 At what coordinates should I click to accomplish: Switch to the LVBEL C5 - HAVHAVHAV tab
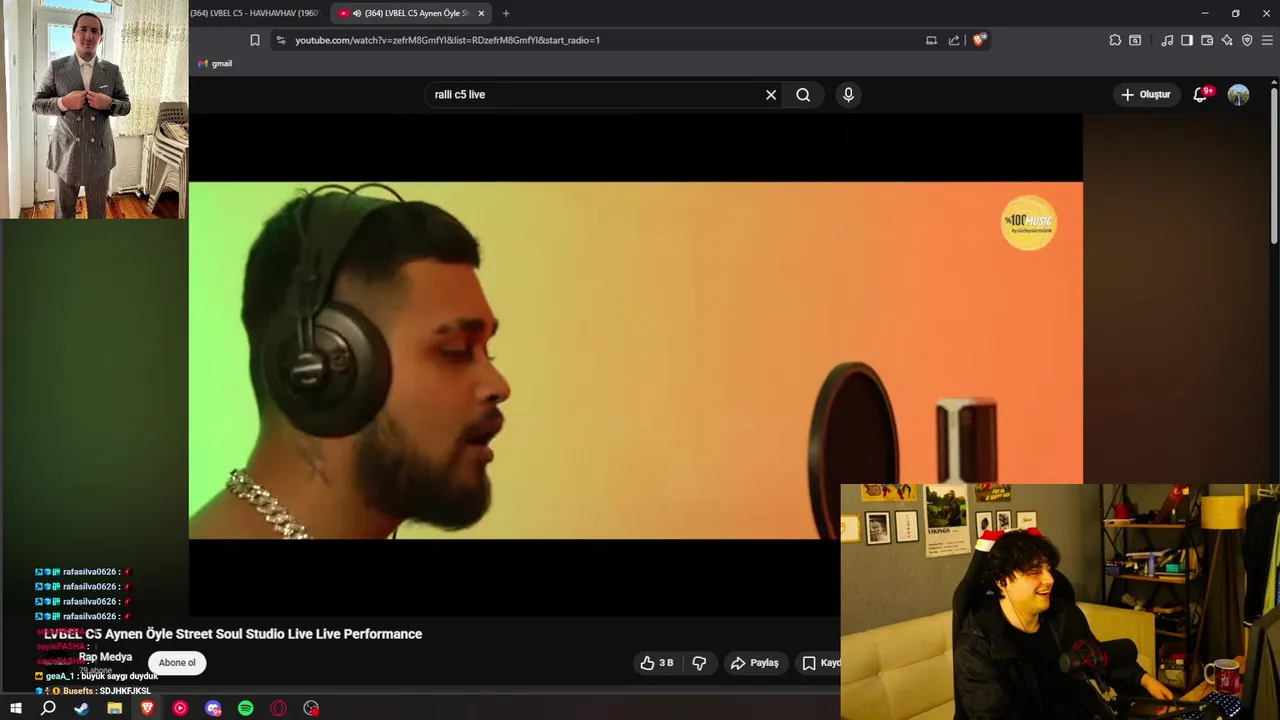tap(257, 13)
